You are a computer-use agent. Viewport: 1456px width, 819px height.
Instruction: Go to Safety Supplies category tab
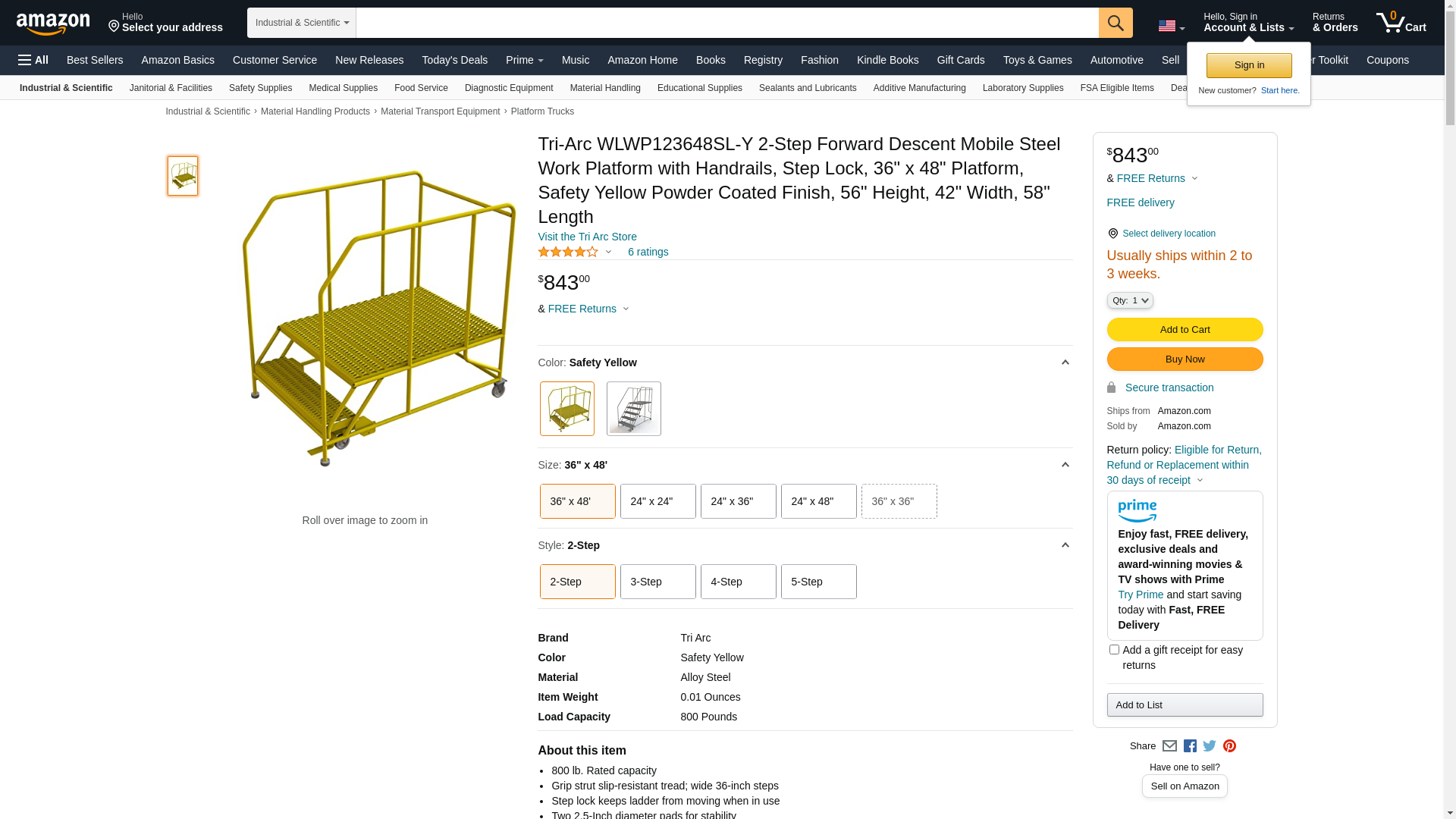(260, 88)
